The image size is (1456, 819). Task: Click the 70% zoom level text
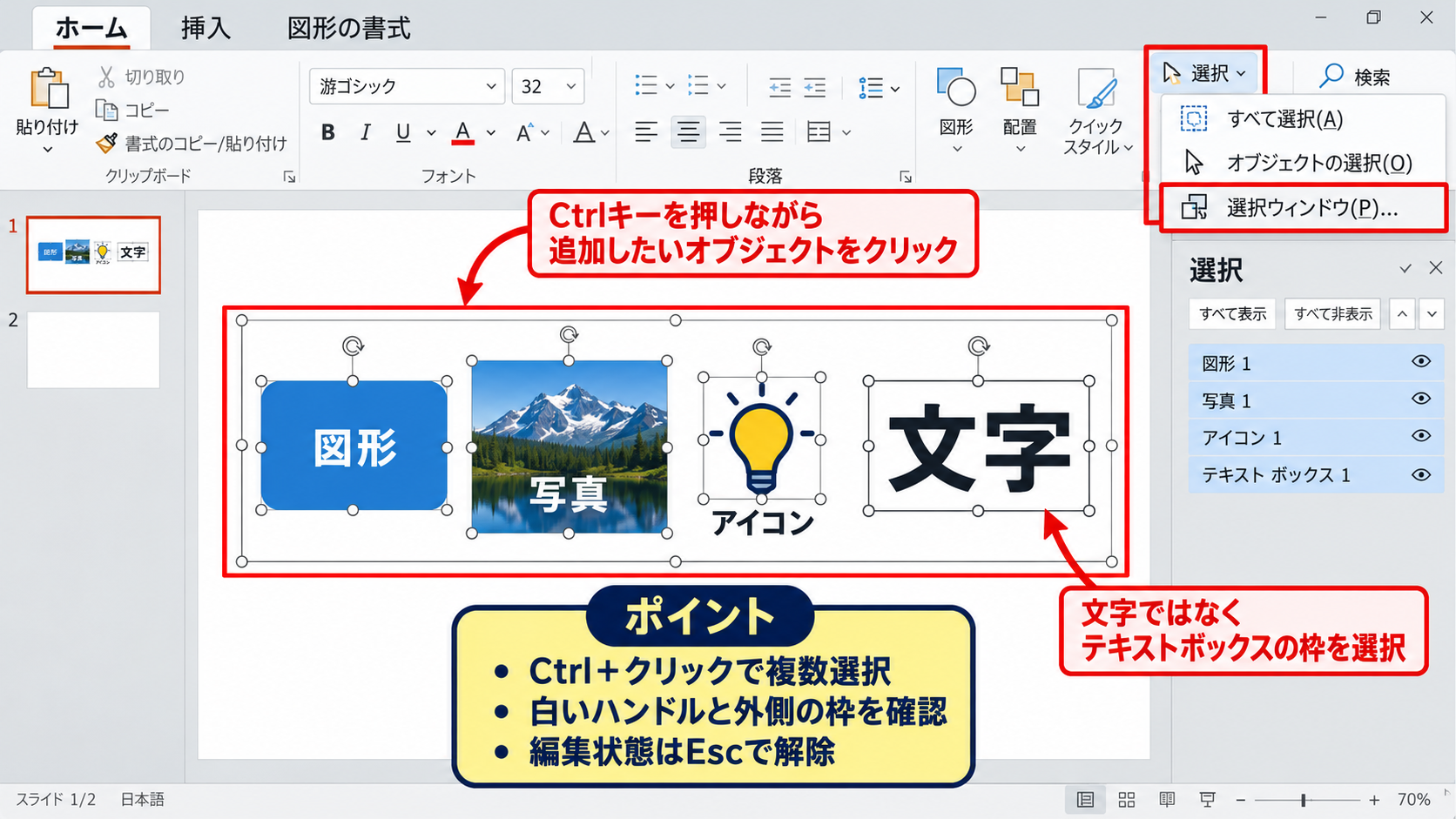pyautogui.click(x=1413, y=800)
